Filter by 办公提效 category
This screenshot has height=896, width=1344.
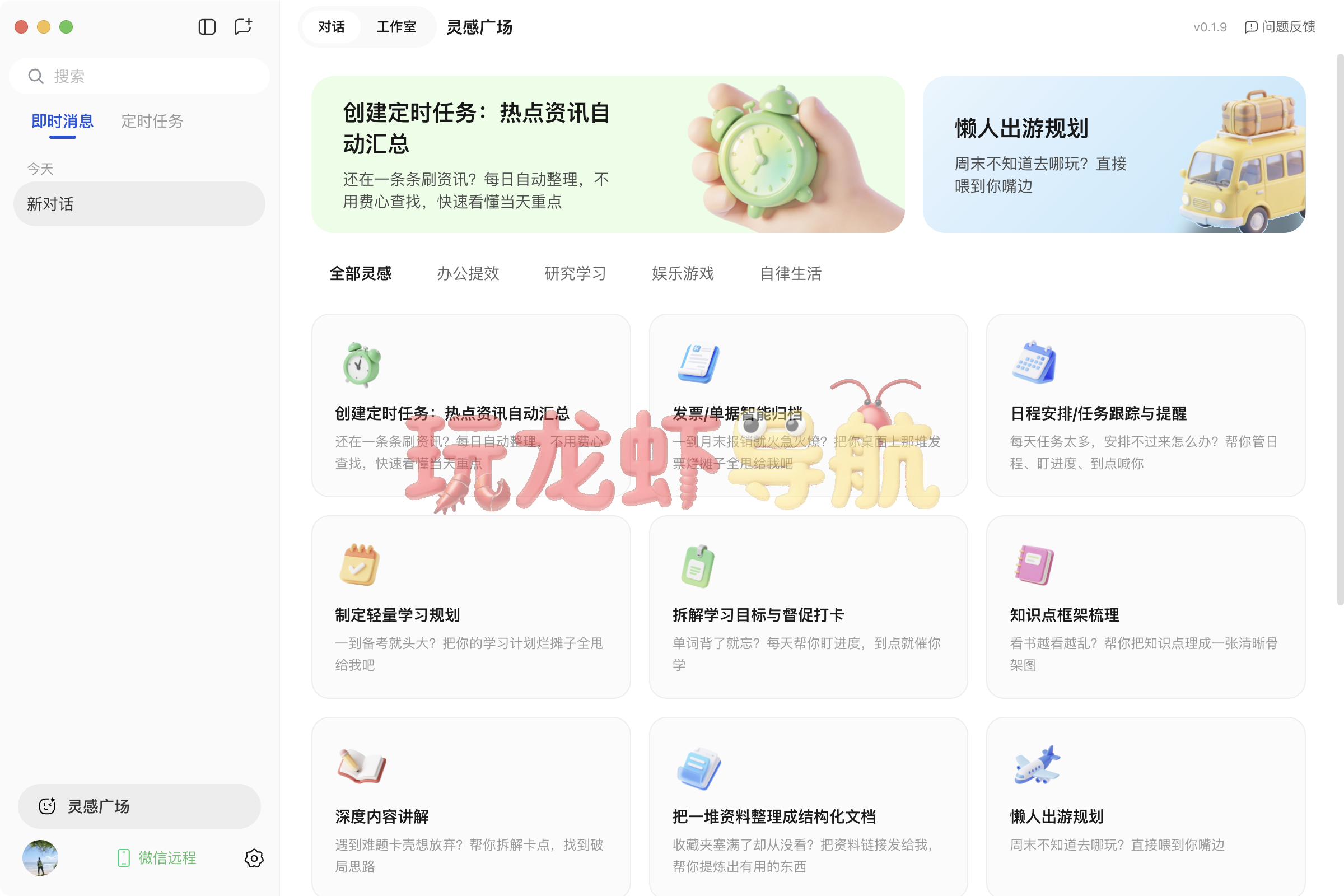(x=468, y=273)
